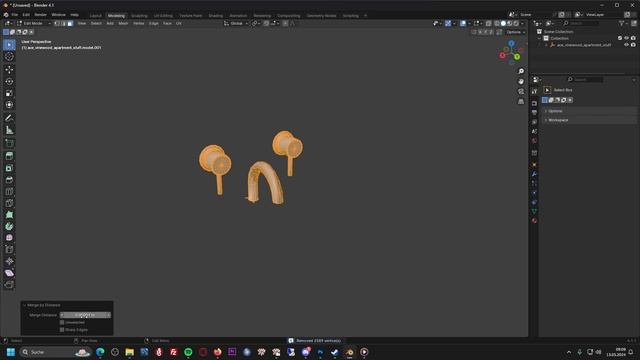
Task: Select the Inset Faces tool
Action: (x=9, y=168)
